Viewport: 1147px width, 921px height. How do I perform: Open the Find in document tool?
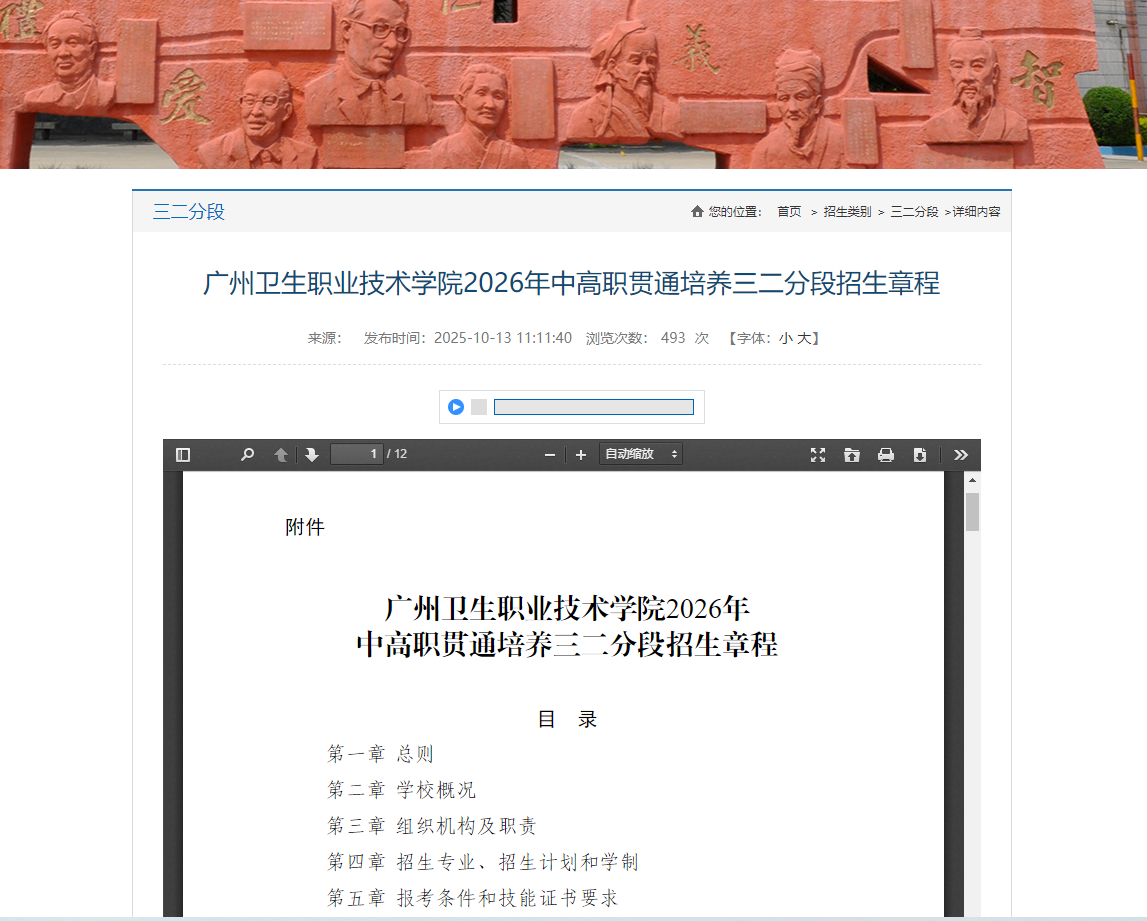(x=246, y=454)
